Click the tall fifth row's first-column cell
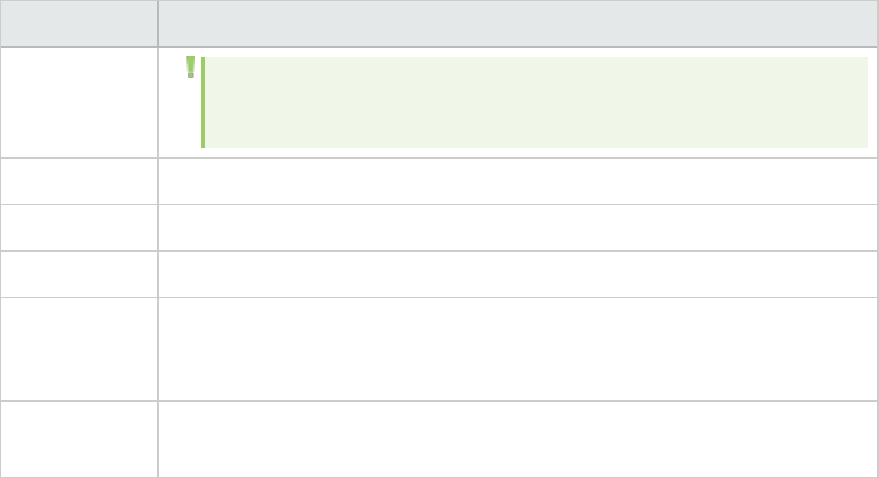The image size is (879, 478). coord(79,349)
